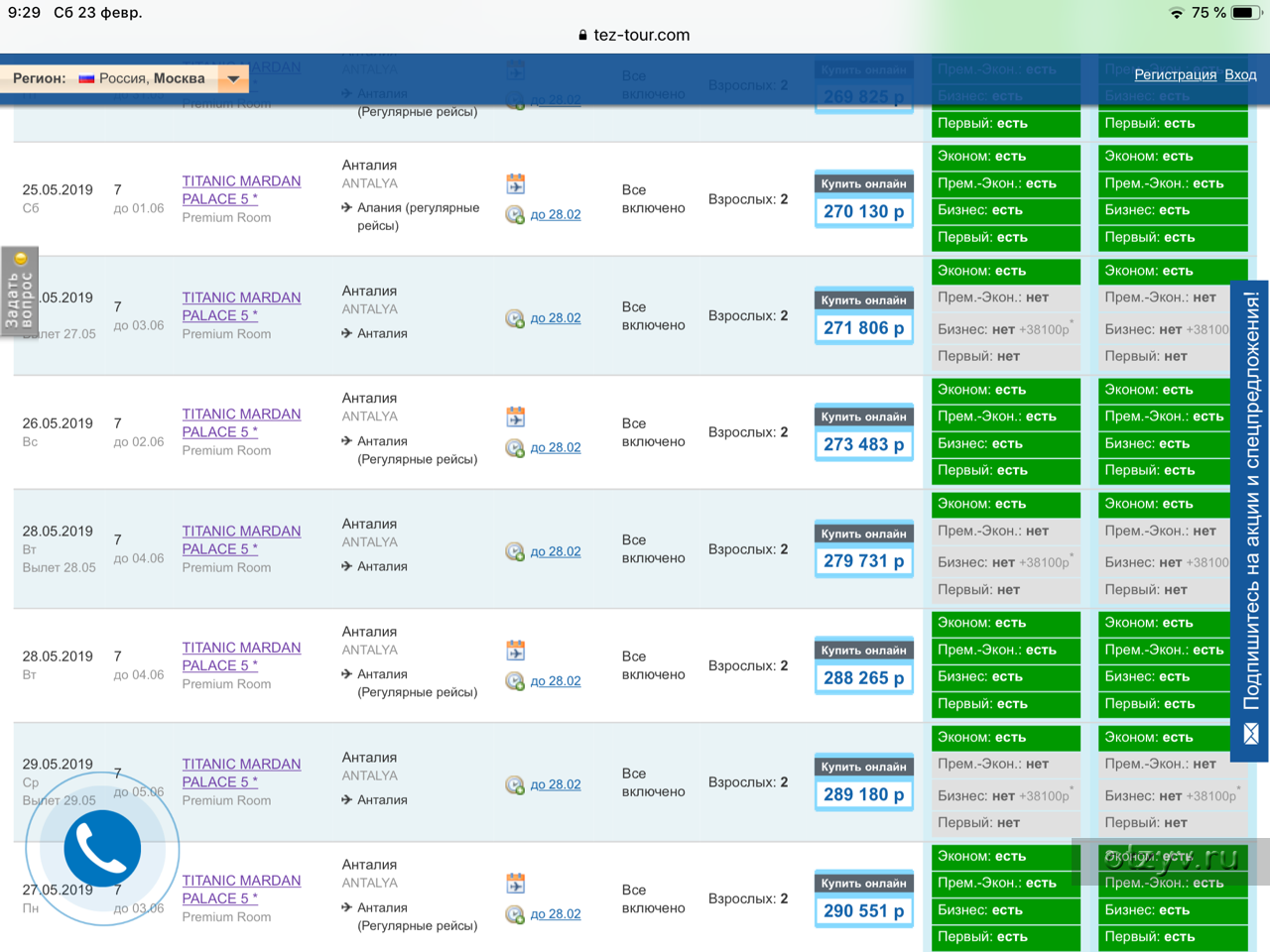Open Titanic Mardan Palace link for 27.05.2019

pyautogui.click(x=241, y=890)
